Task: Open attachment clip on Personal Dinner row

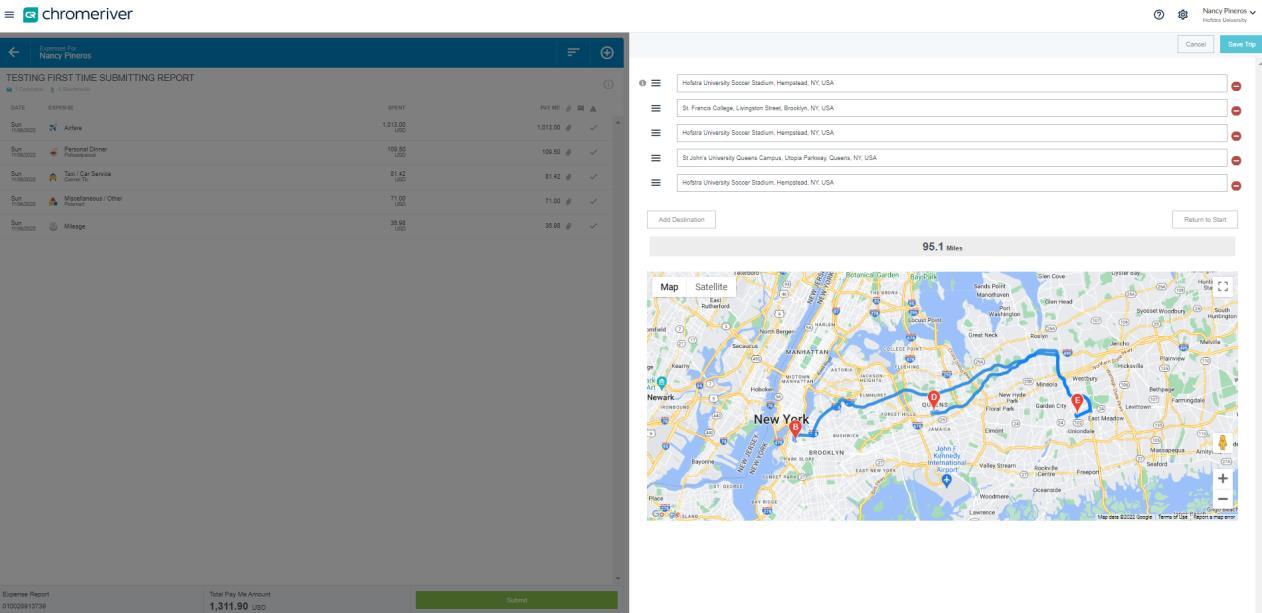Action: pos(569,151)
